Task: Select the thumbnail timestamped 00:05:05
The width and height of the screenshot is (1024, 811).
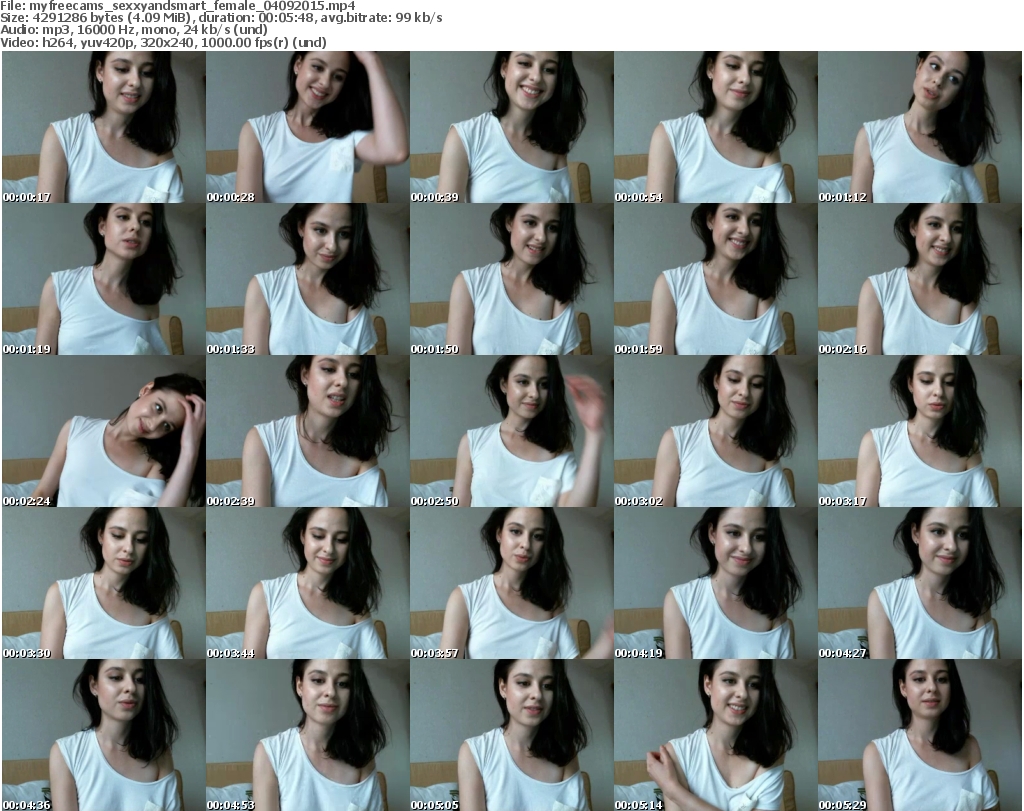Action: tap(511, 735)
